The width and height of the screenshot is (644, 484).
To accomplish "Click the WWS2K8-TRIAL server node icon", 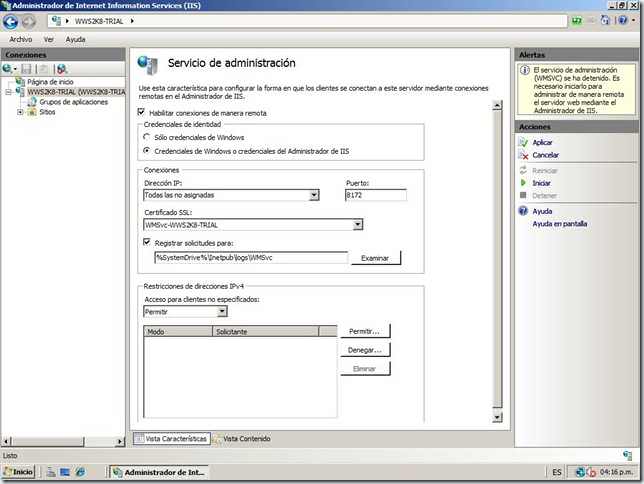I will [x=21, y=92].
